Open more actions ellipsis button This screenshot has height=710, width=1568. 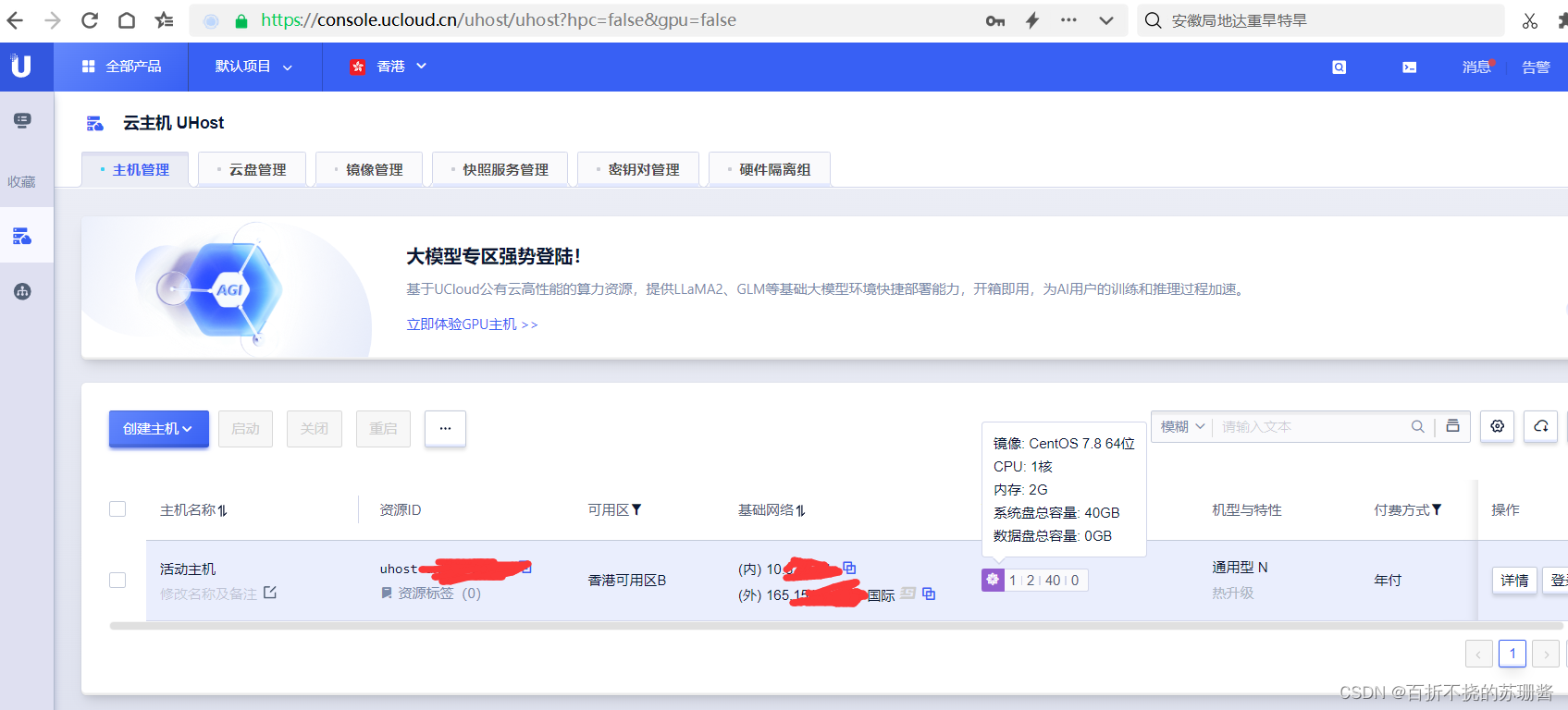pos(445,429)
